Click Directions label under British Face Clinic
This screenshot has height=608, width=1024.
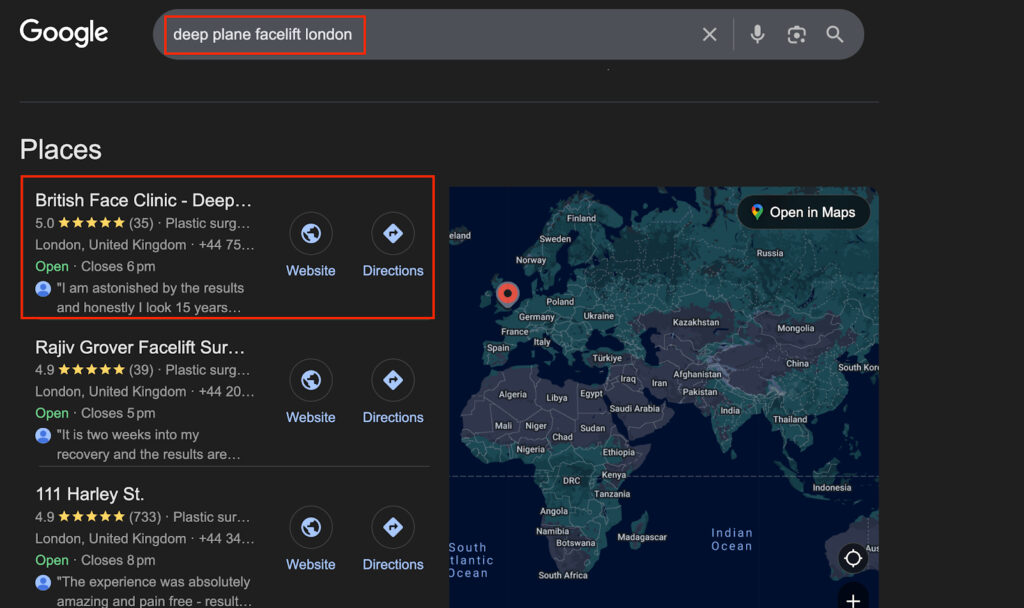[x=393, y=270]
